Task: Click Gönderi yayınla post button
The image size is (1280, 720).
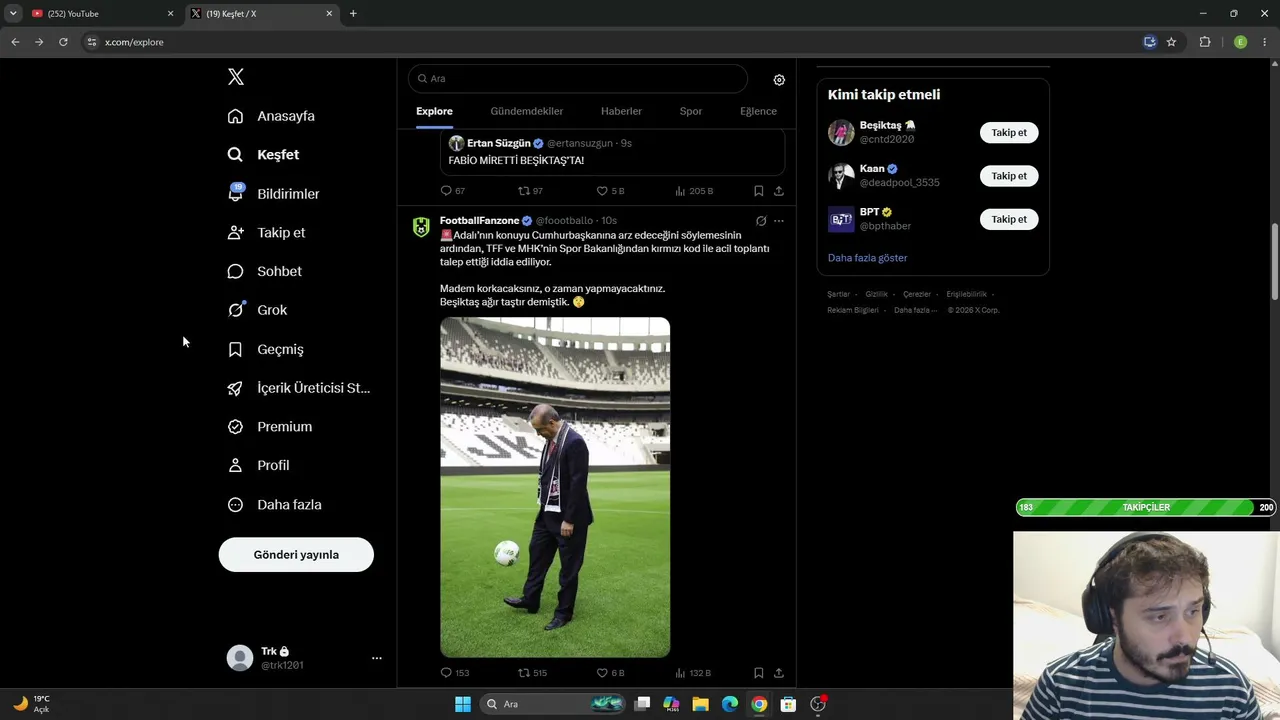Action: [296, 555]
